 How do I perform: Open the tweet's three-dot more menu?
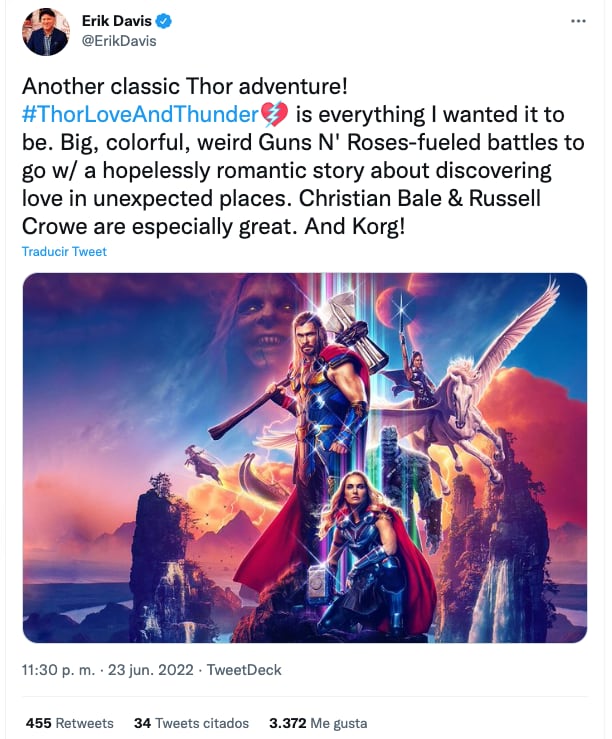578,22
